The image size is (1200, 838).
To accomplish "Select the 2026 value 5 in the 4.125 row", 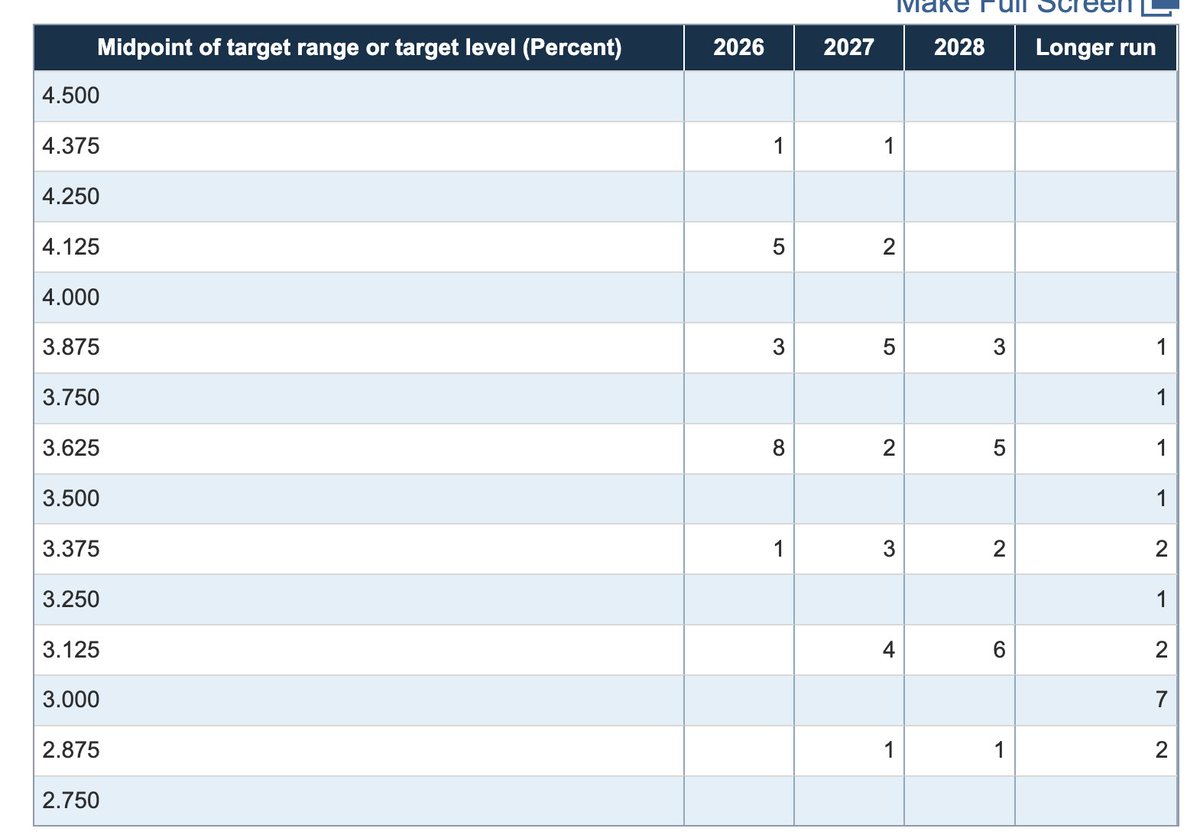I will point(778,247).
